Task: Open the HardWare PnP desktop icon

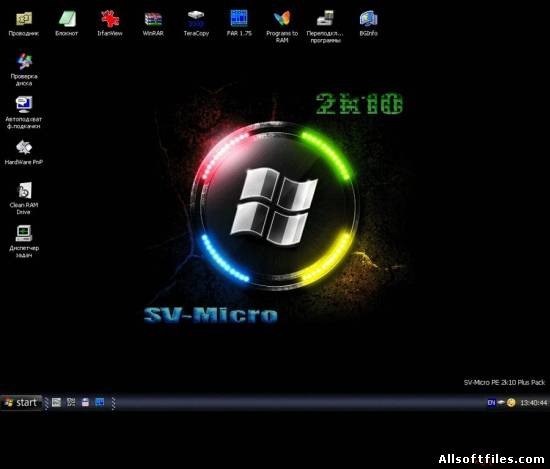Action: coord(24,152)
